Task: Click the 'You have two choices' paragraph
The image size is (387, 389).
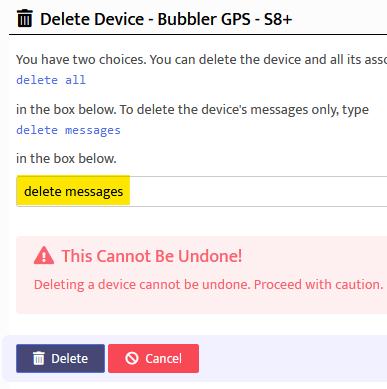Action: tap(201, 60)
